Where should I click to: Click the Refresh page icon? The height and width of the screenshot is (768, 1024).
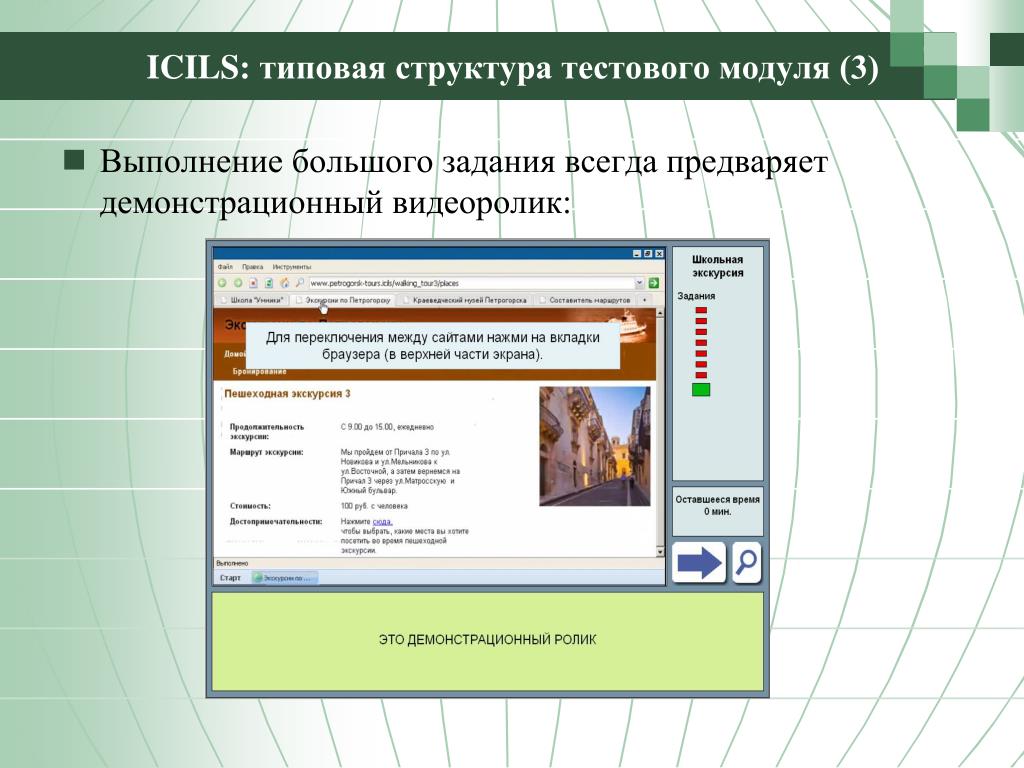point(268,283)
